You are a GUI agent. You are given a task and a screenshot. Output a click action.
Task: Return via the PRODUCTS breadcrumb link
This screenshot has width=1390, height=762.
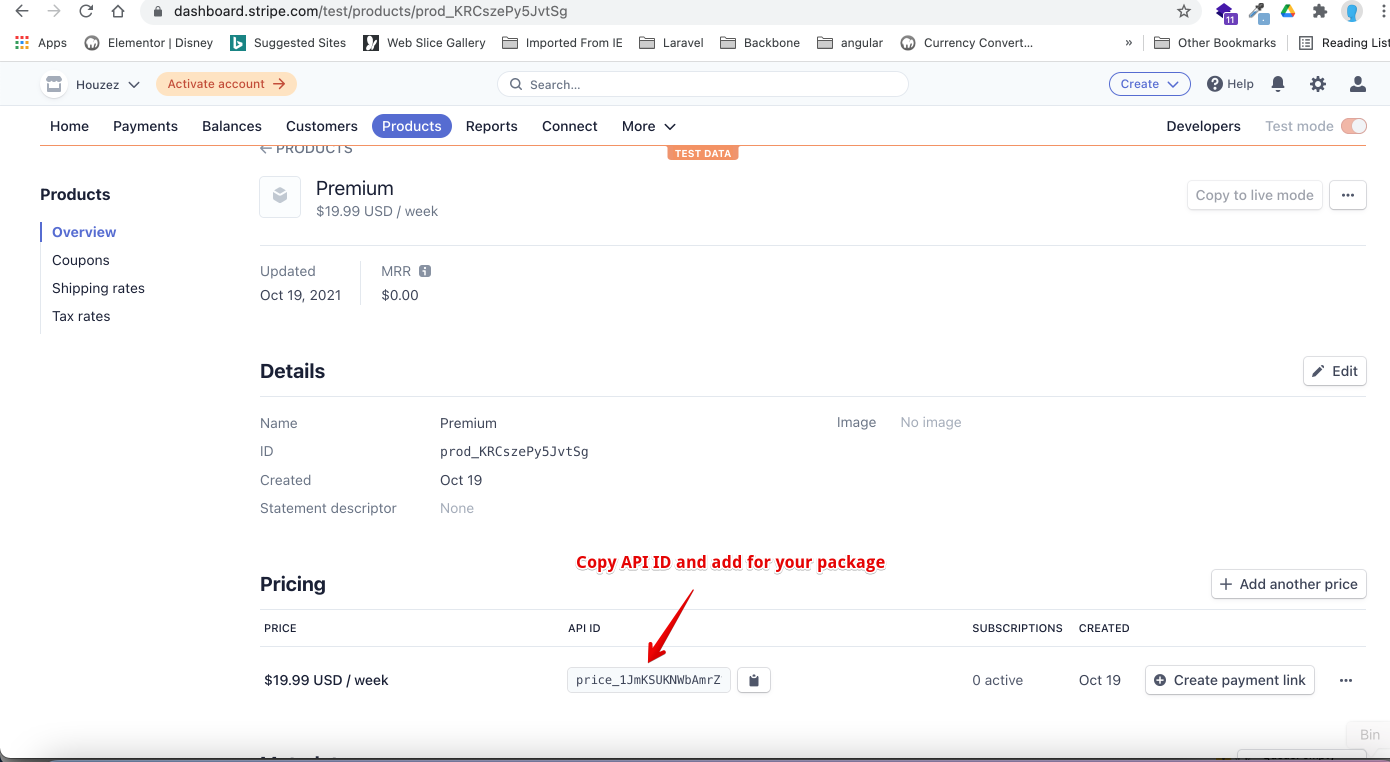306,149
